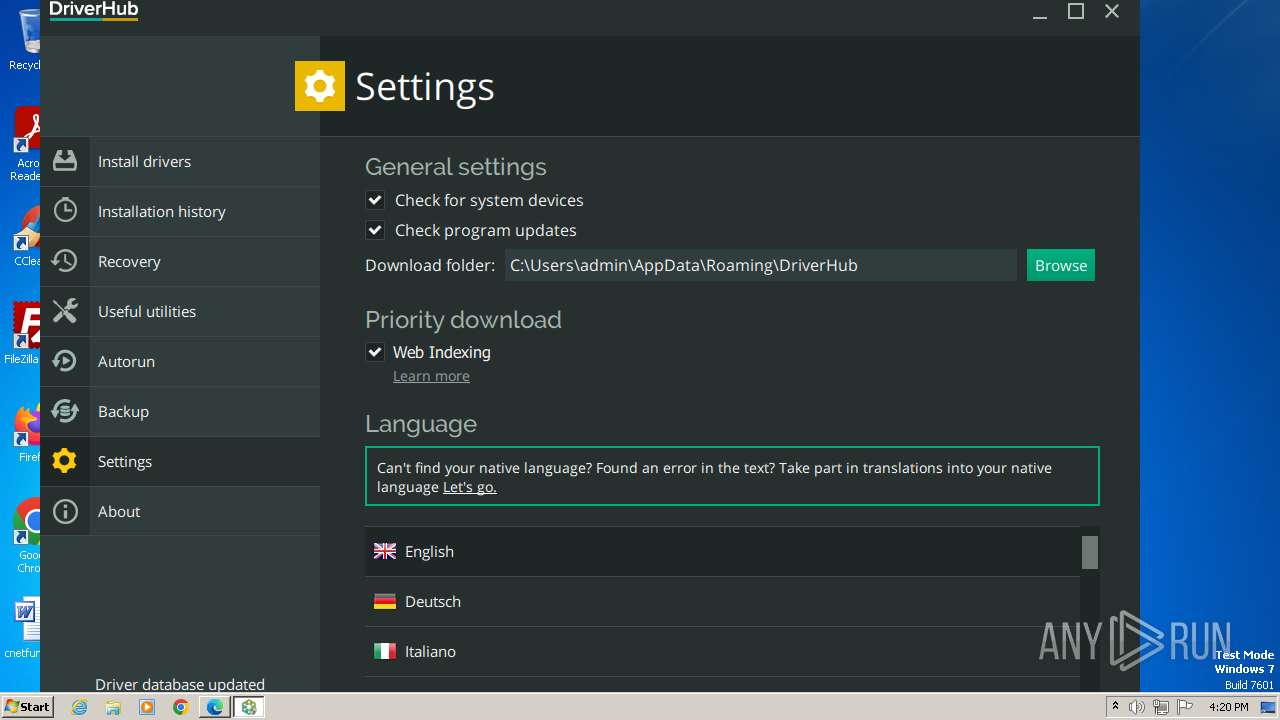Go to the Recovery section
The width and height of the screenshot is (1280, 720).
pos(180,261)
